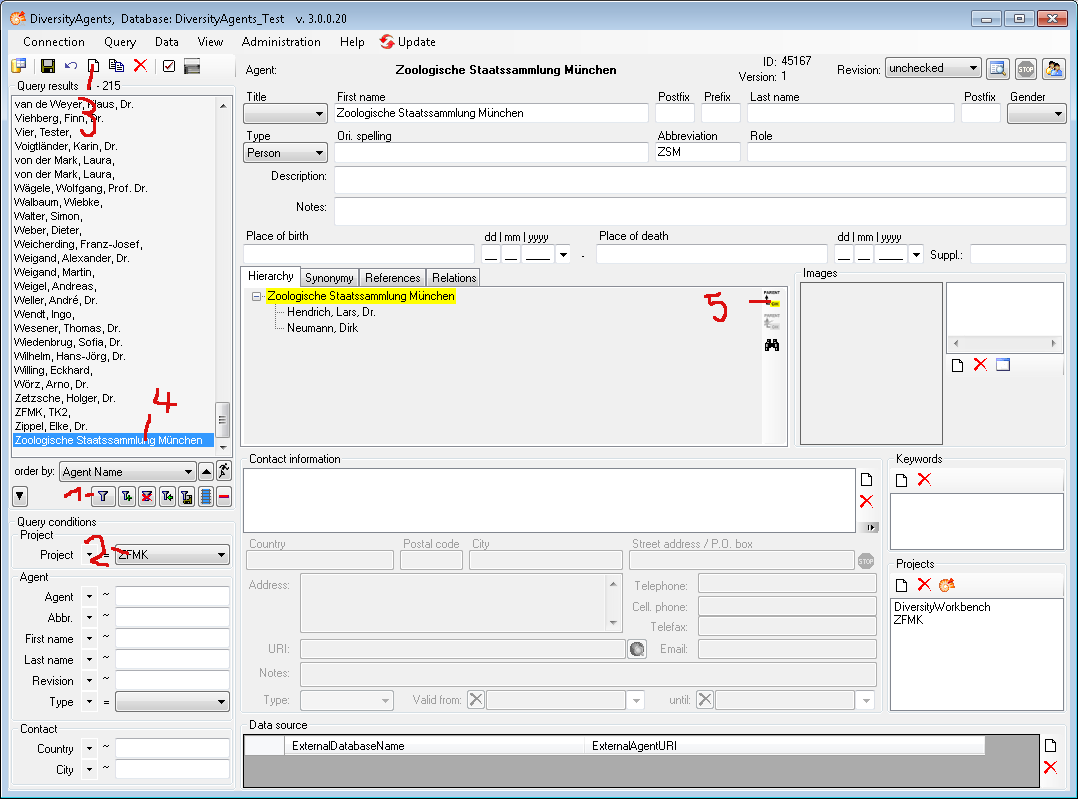Viewport: 1078px width, 799px height.
Task: Toggle ascending sort arrow beside order by
Action: (x=206, y=471)
